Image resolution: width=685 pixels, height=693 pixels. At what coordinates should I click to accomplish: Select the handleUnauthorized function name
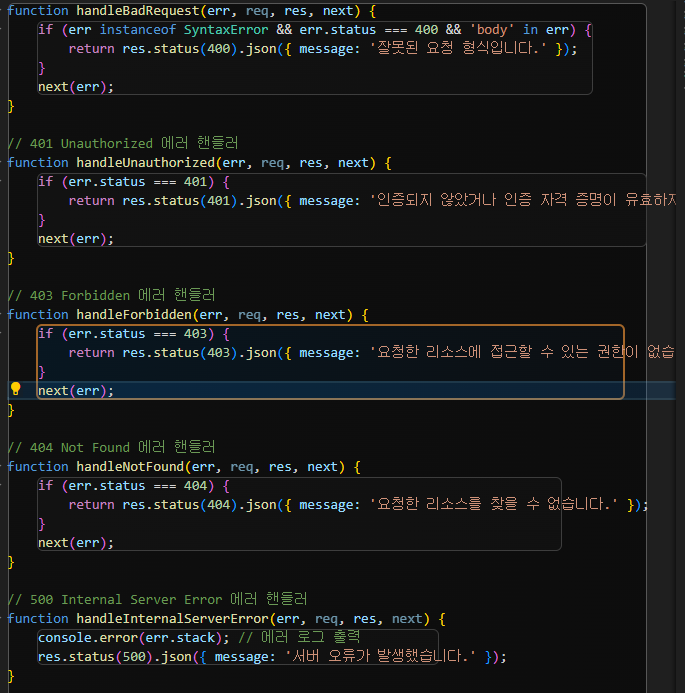coord(145,163)
